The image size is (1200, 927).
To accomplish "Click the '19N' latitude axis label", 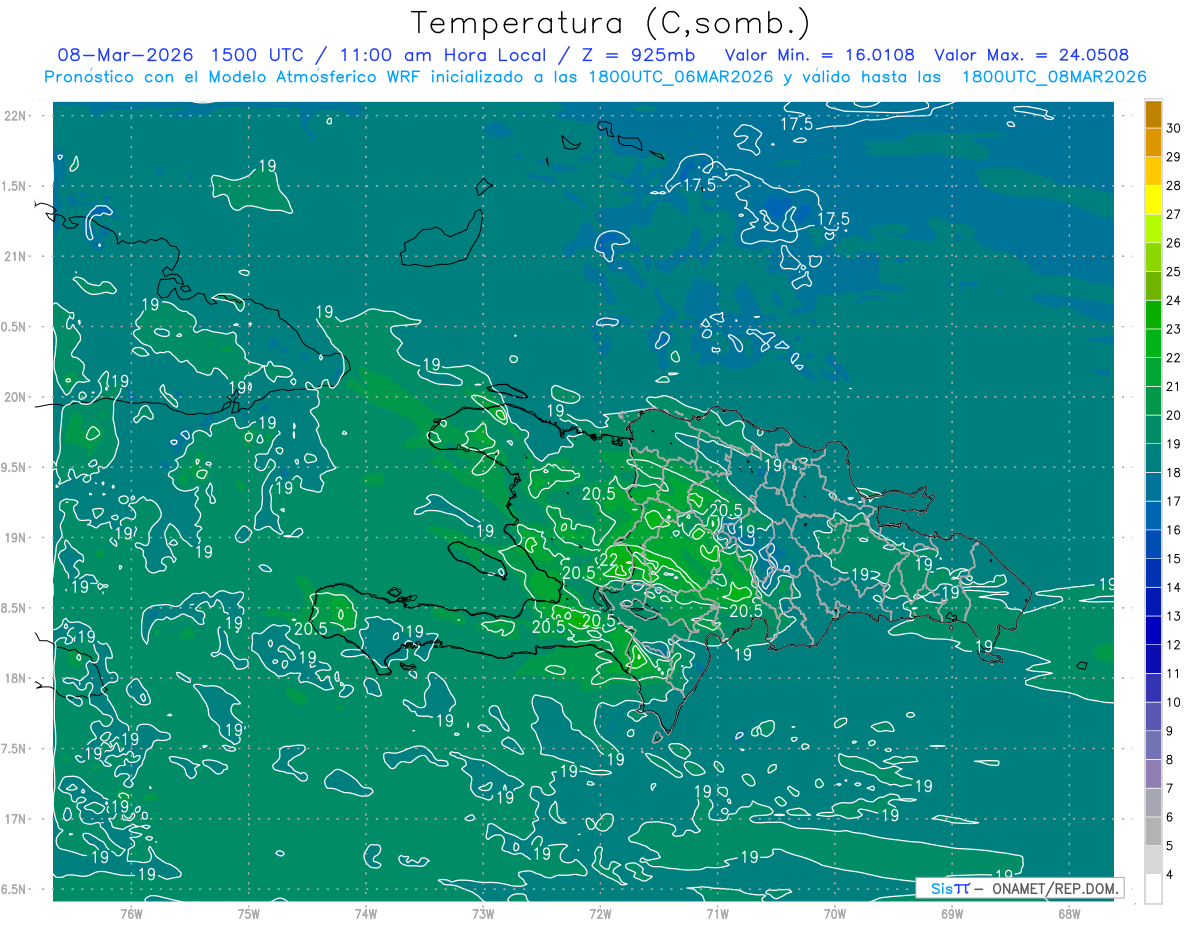I will pos(16,537).
